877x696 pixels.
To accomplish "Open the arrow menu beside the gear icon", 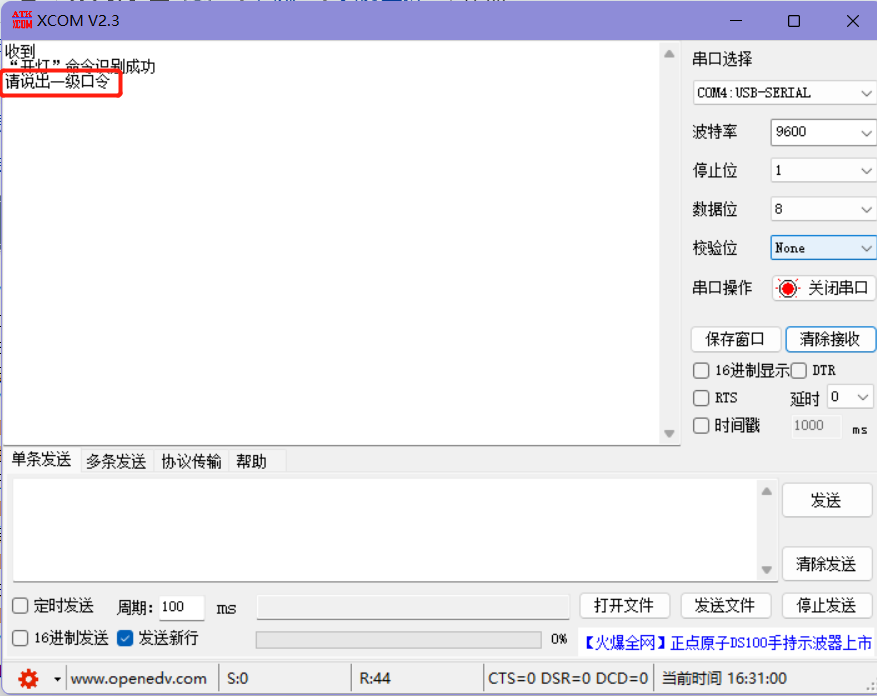I will [57, 679].
